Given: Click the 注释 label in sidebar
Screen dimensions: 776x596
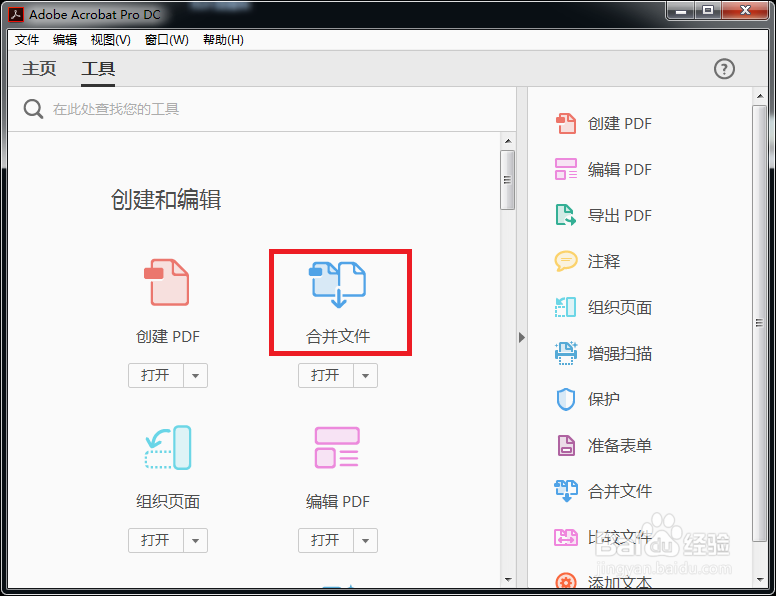Looking at the screenshot, I should (x=604, y=261).
